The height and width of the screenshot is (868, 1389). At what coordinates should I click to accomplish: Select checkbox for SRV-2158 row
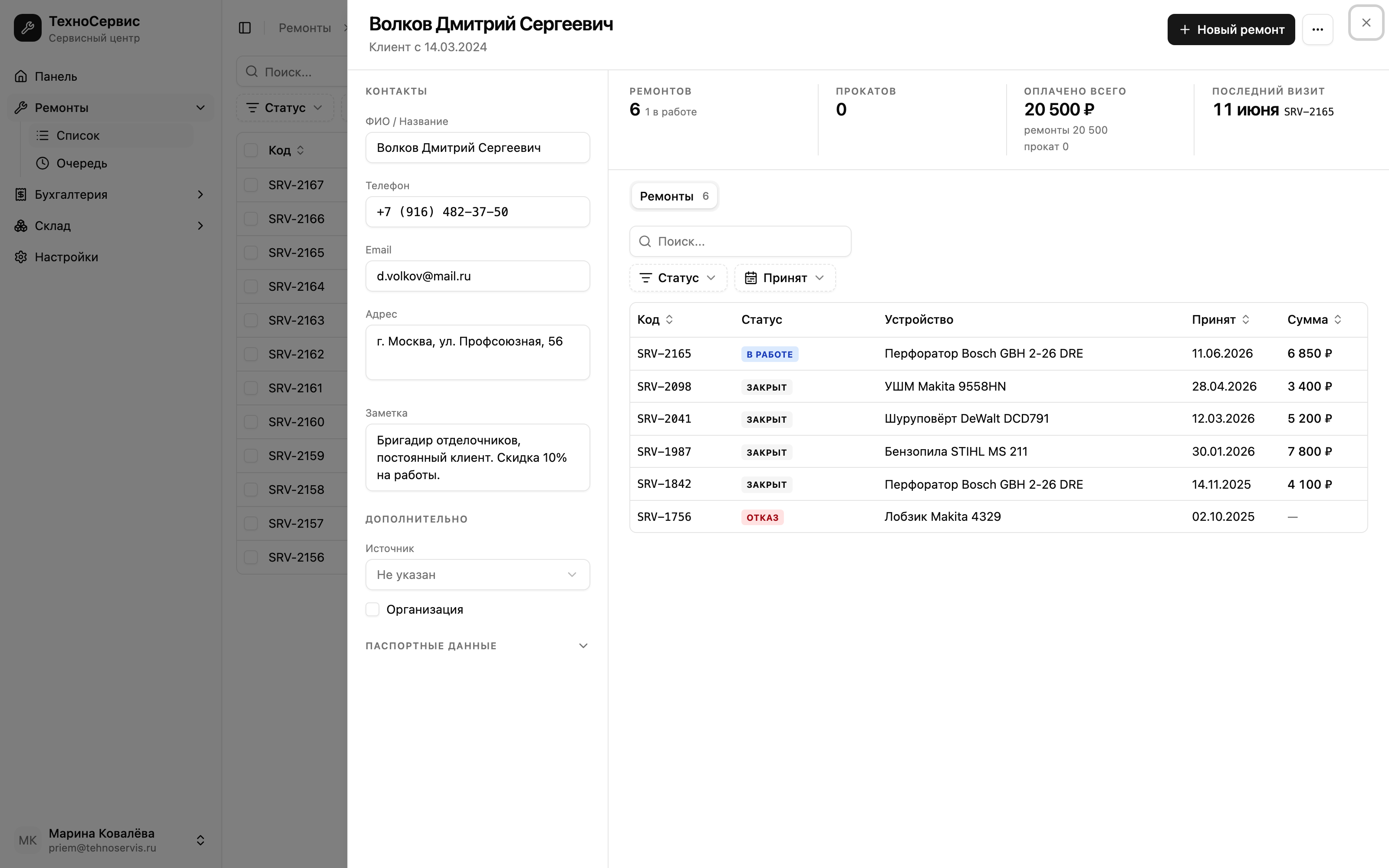click(x=251, y=490)
